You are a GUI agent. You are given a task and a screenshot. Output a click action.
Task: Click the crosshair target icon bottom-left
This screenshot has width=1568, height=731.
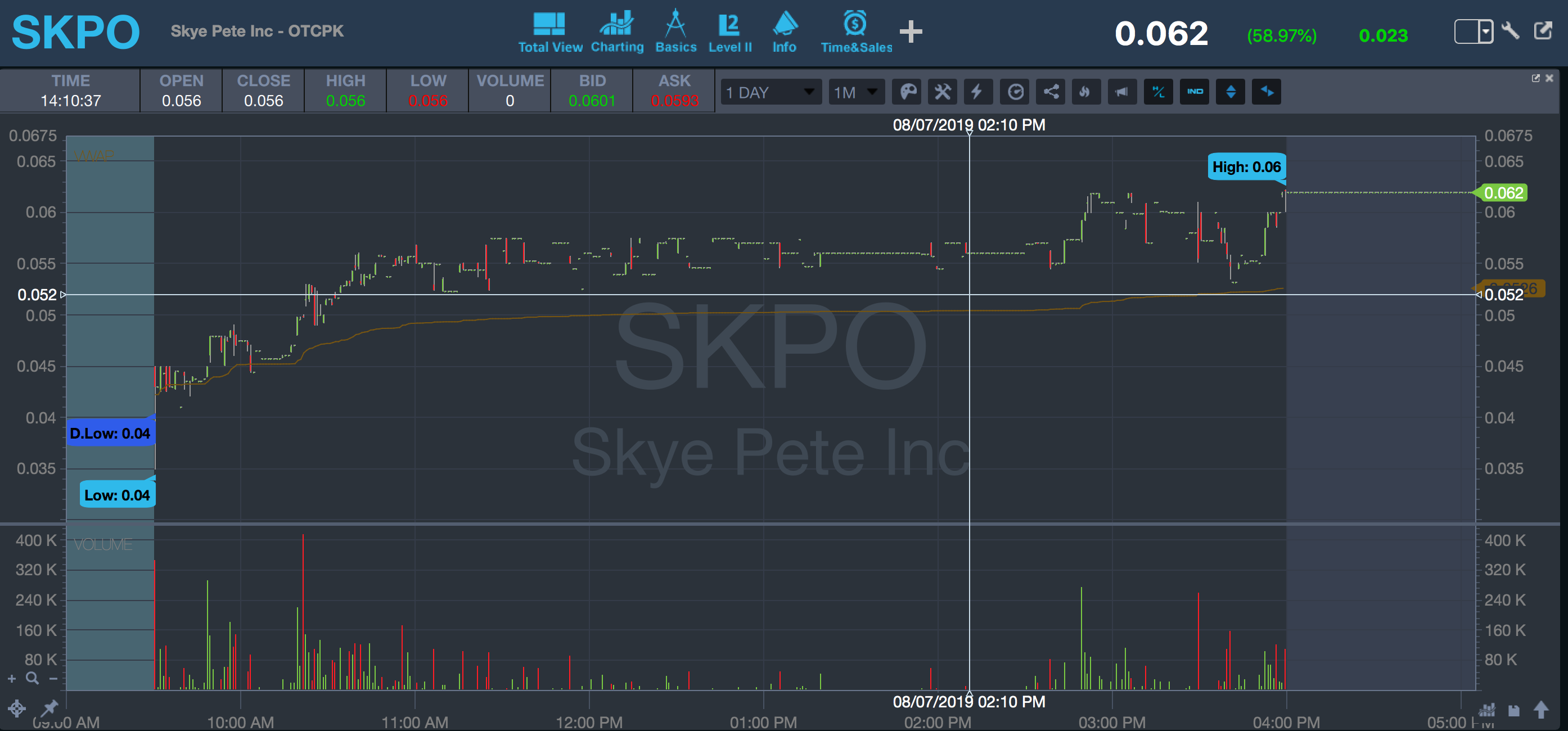[x=16, y=708]
